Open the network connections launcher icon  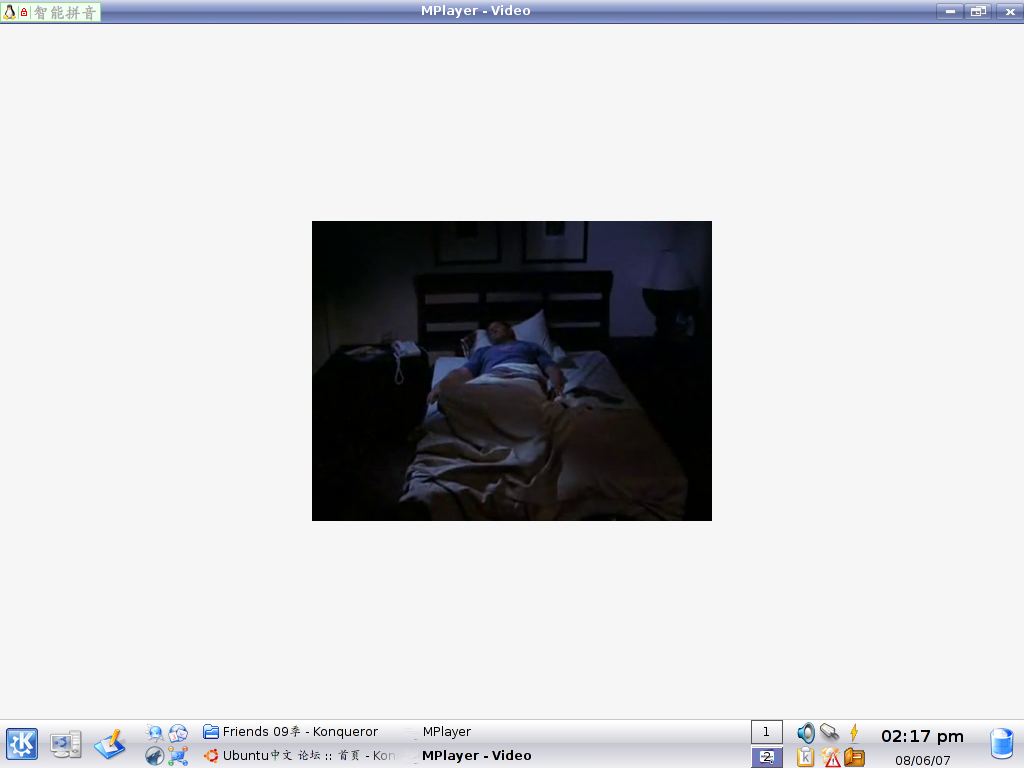[178, 756]
